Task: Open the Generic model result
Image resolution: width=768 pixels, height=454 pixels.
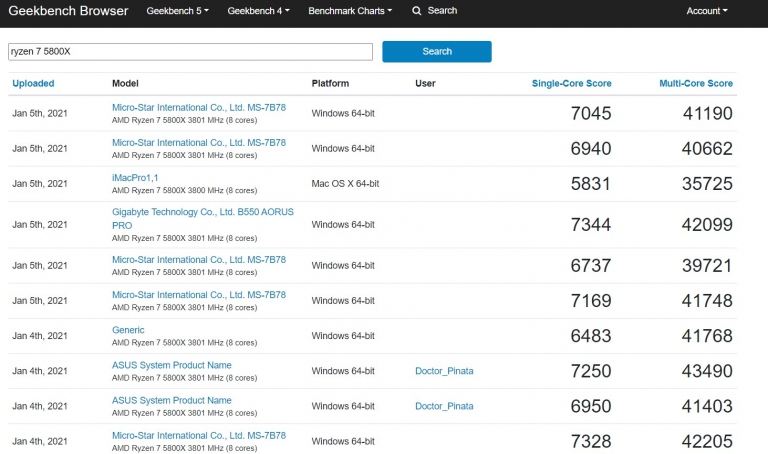Action: click(x=128, y=330)
